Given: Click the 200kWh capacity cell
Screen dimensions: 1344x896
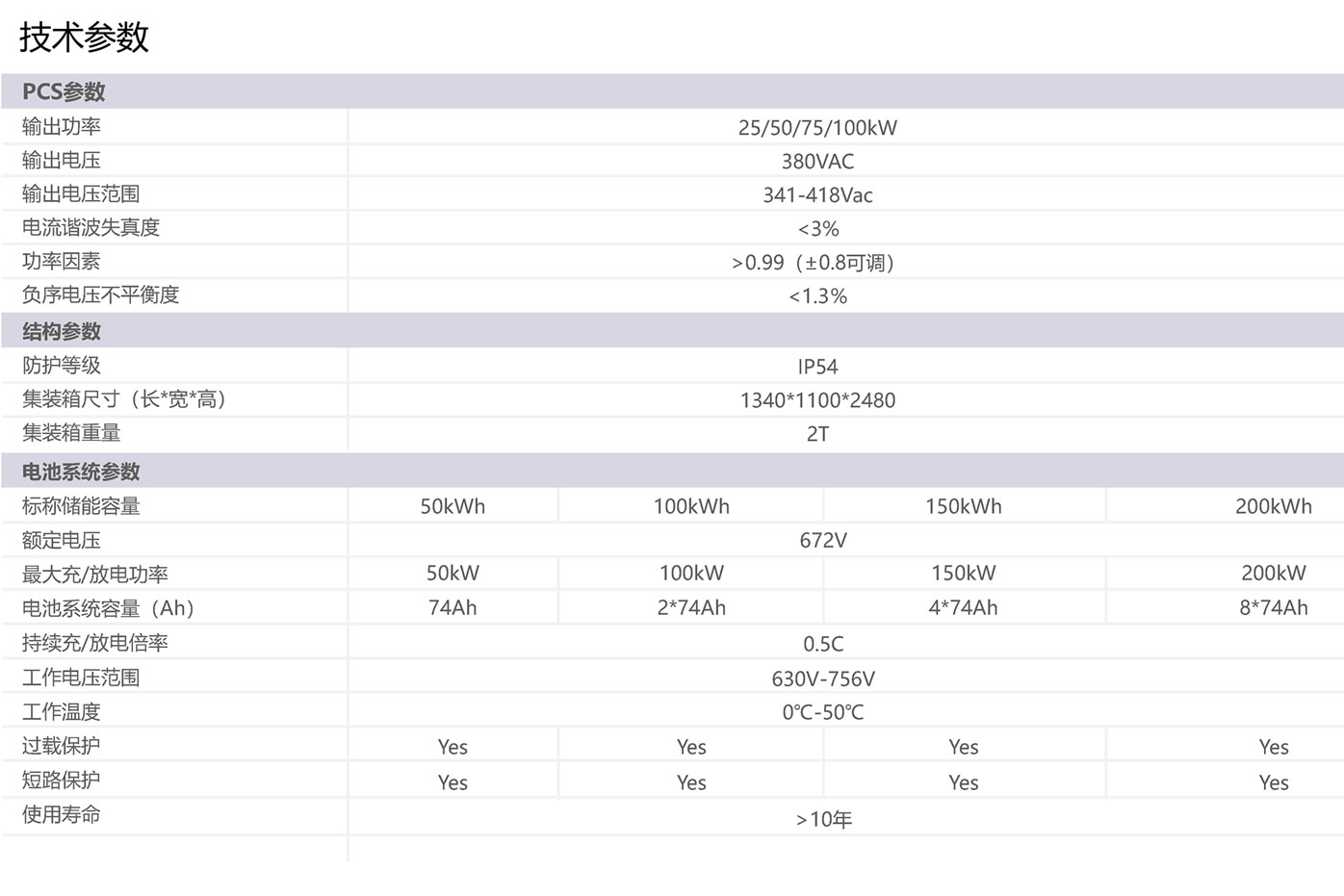Looking at the screenshot, I should click(1273, 506).
